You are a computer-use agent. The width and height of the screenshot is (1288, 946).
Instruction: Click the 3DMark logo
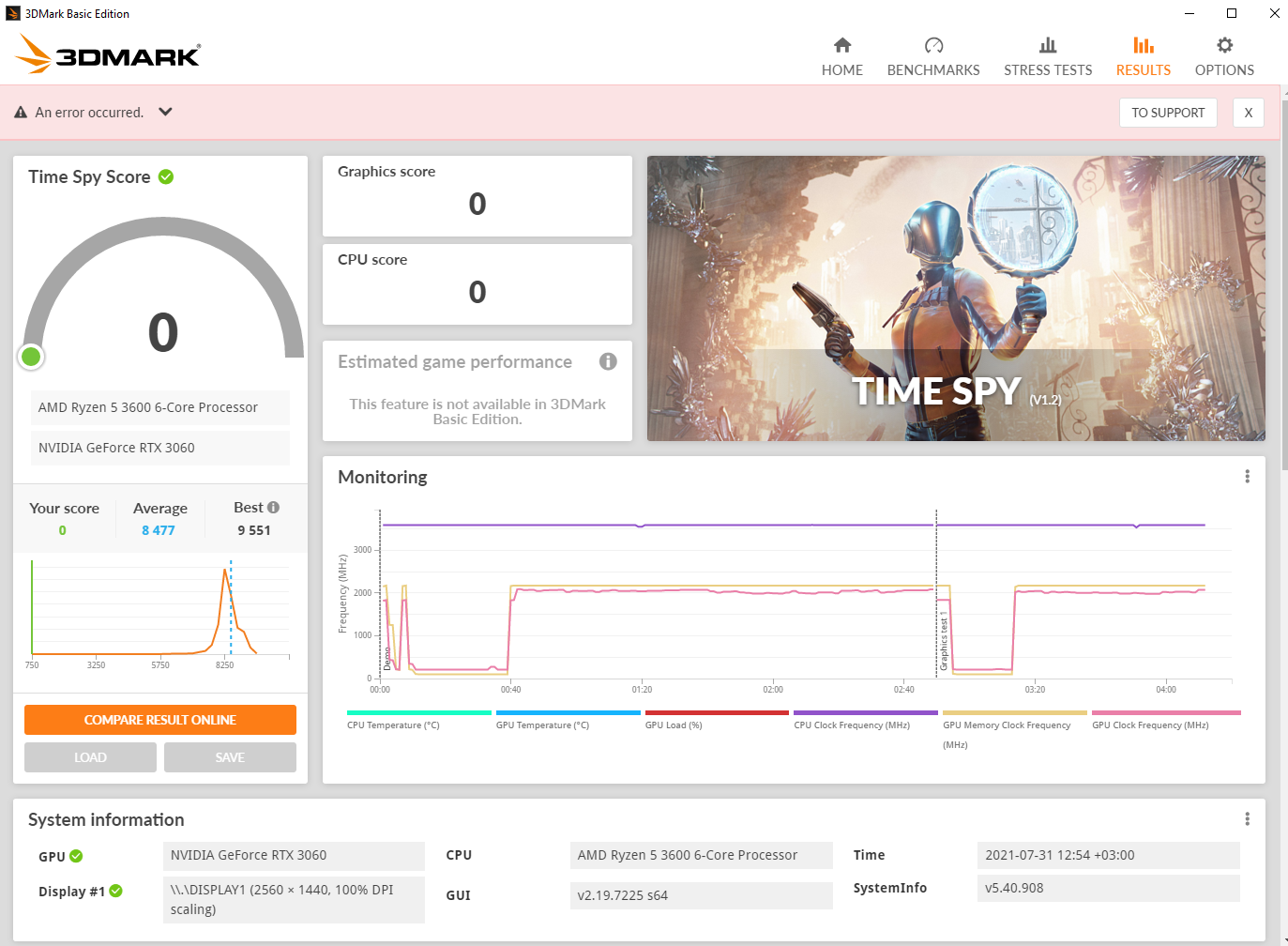pyautogui.click(x=108, y=54)
